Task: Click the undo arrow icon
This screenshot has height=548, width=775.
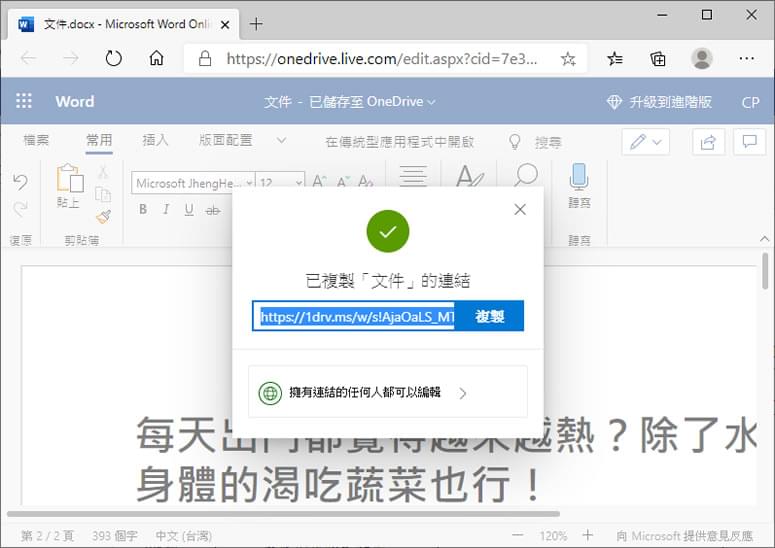Action: pyautogui.click(x=20, y=181)
